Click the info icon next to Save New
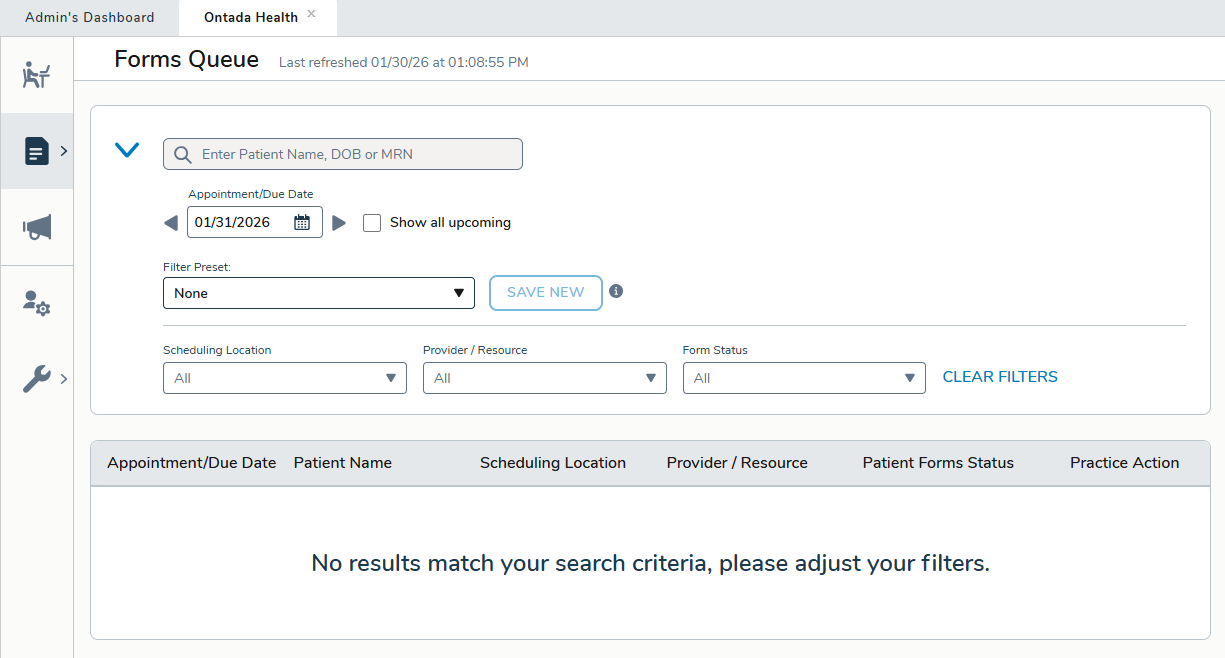1225x658 pixels. click(616, 291)
